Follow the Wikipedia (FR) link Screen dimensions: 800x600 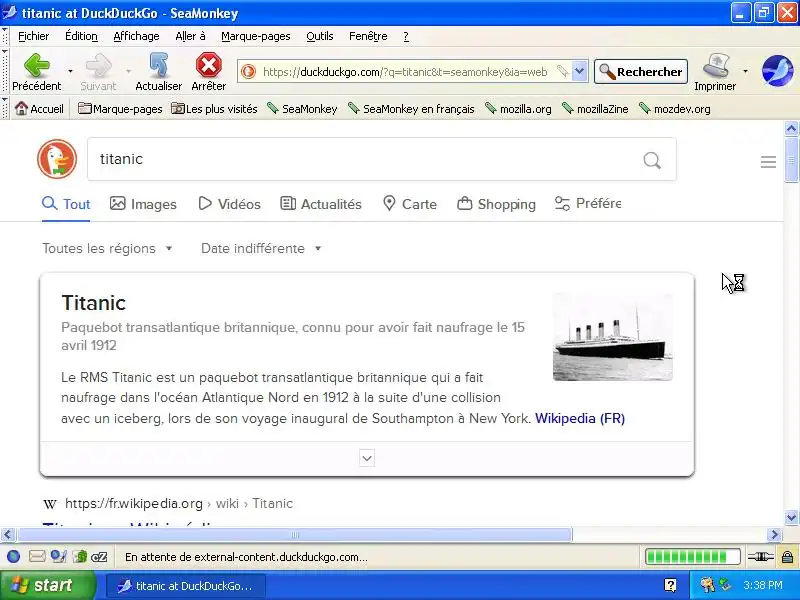coord(580,418)
